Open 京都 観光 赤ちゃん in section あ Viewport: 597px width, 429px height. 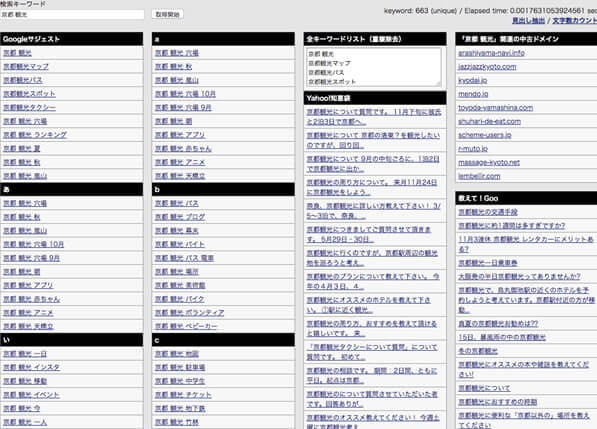[32, 299]
